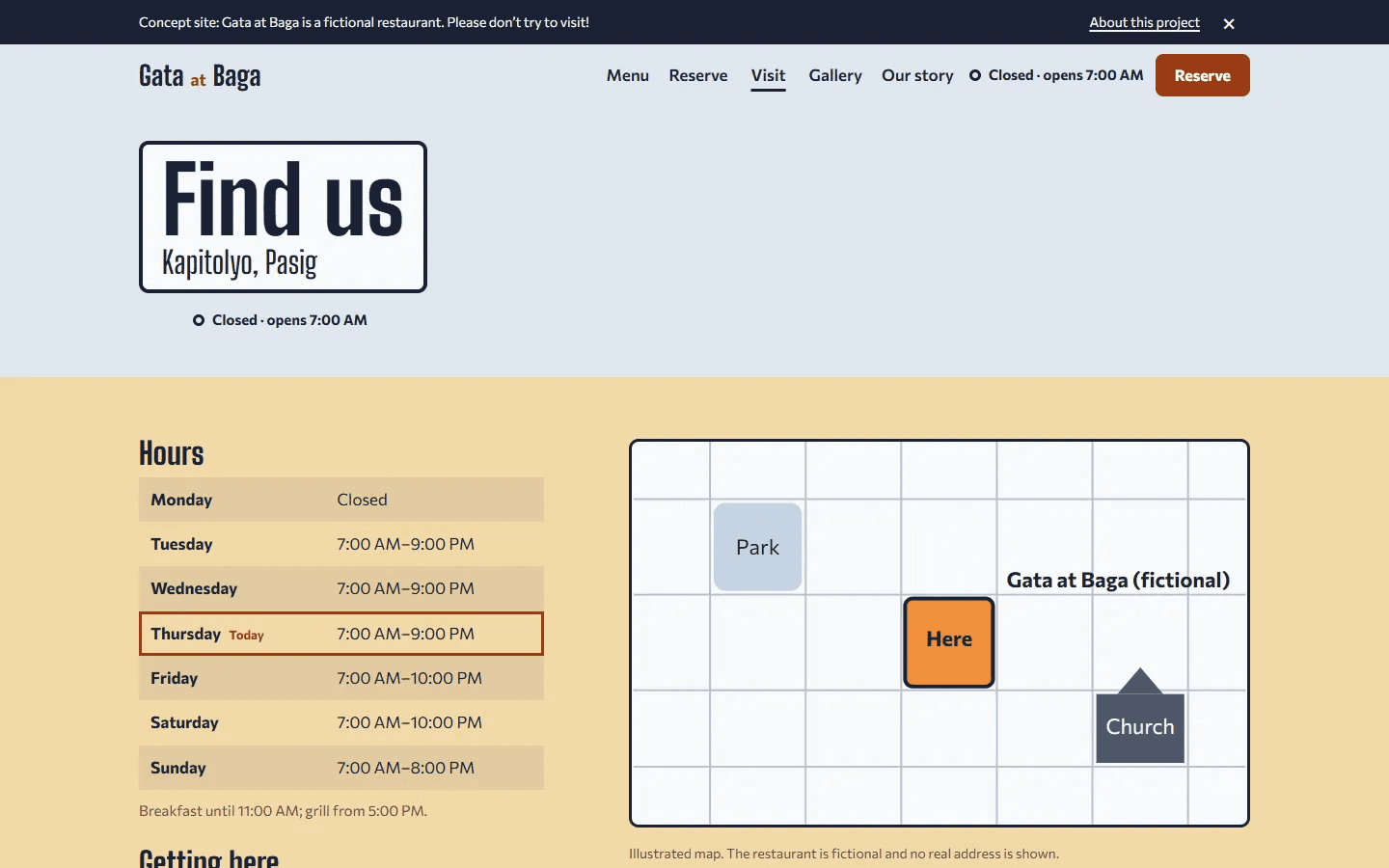Click the Getting here heading
Viewport: 1389px width, 868px height.
[x=208, y=857]
